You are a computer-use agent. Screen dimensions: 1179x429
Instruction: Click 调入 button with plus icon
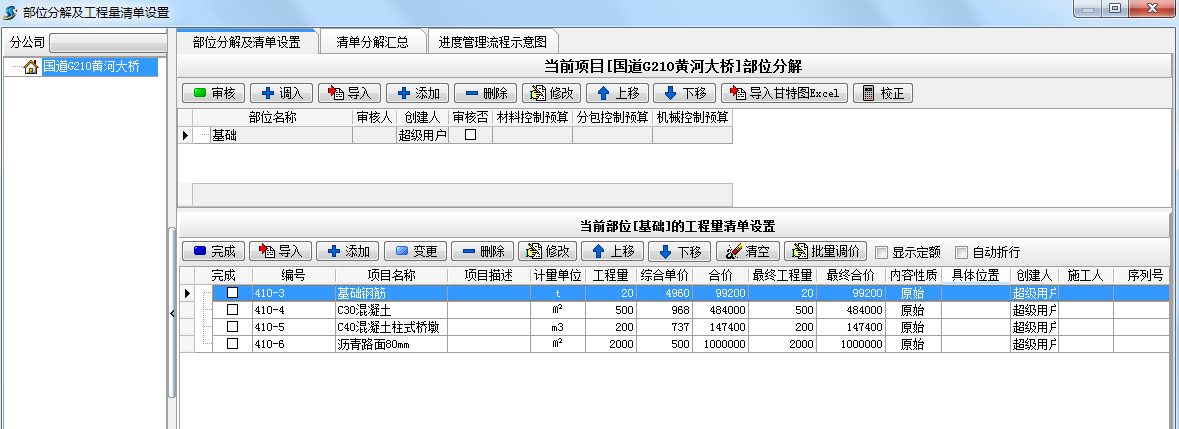[281, 93]
